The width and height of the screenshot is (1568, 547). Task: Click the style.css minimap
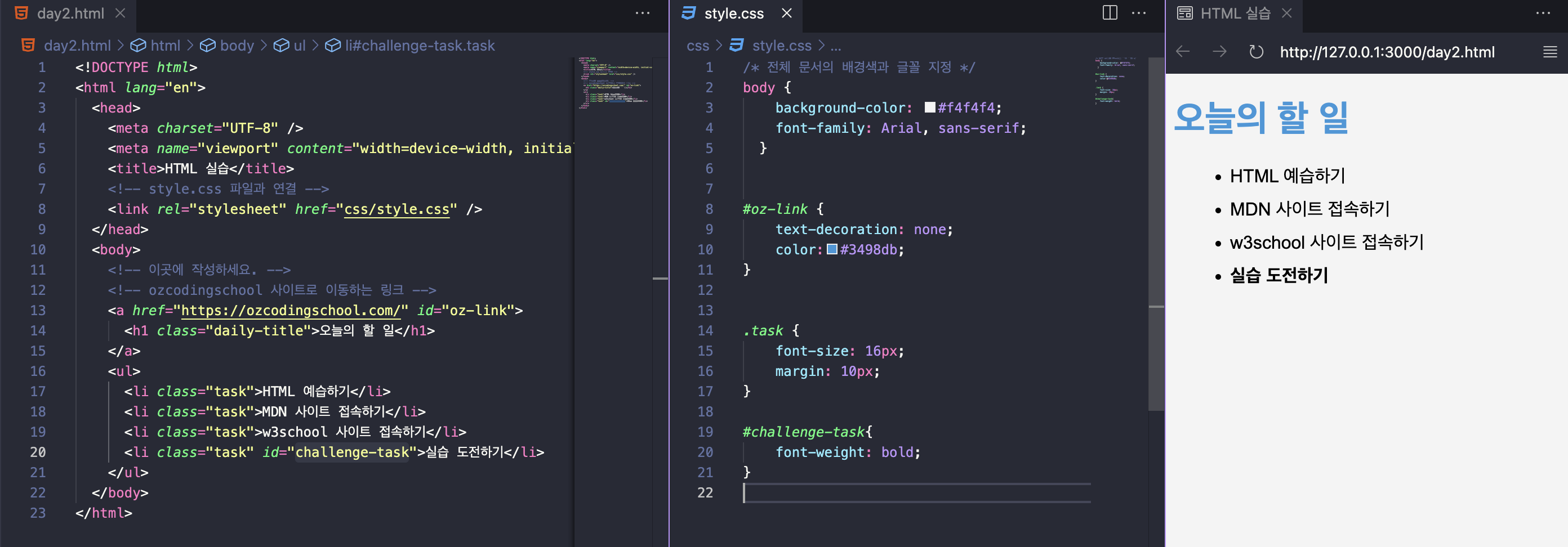[x=1115, y=81]
